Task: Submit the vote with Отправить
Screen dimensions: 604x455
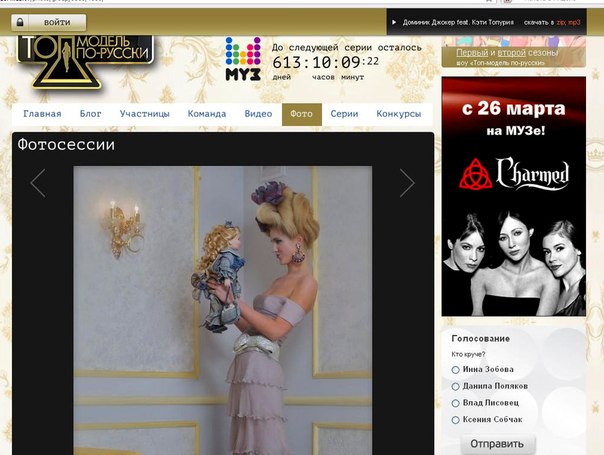Action: tap(497, 444)
